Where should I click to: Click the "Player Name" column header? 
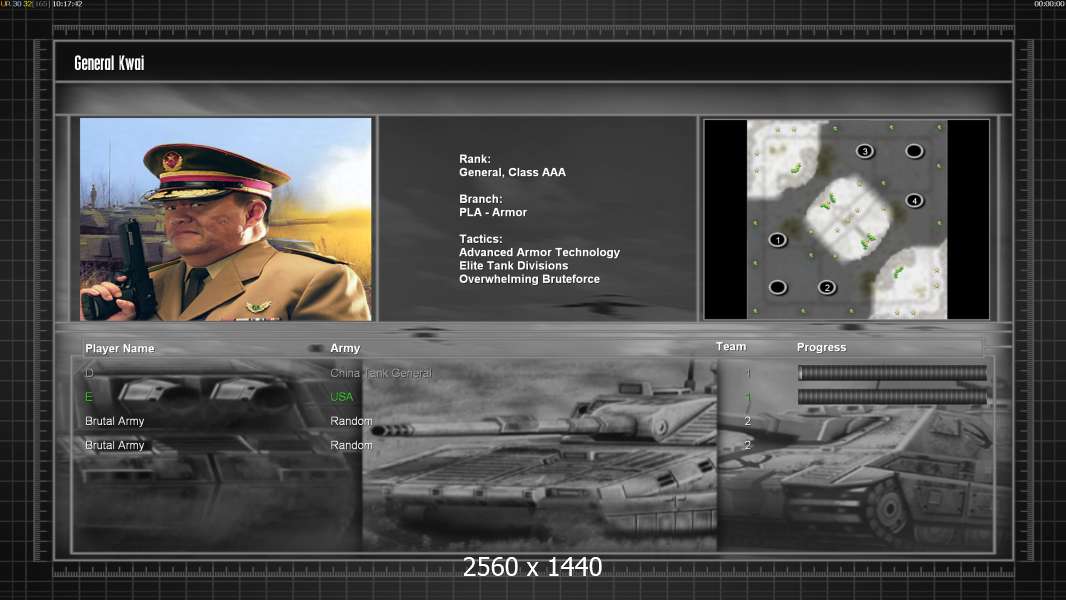120,349
